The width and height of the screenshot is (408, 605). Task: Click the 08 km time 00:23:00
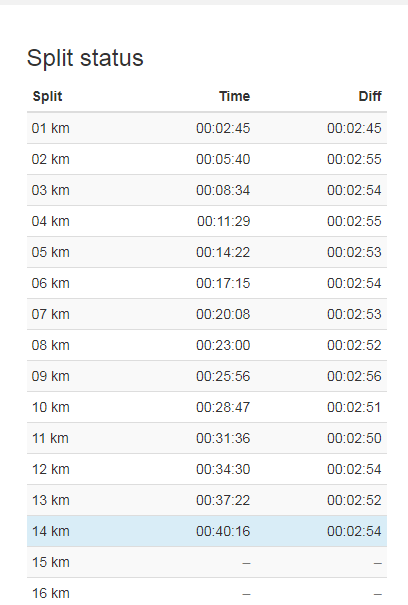click(223, 345)
